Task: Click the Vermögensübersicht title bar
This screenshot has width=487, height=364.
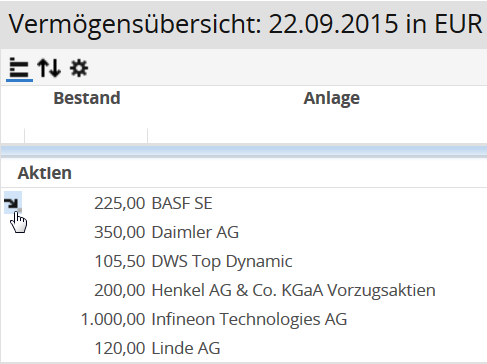Action: pos(244,24)
